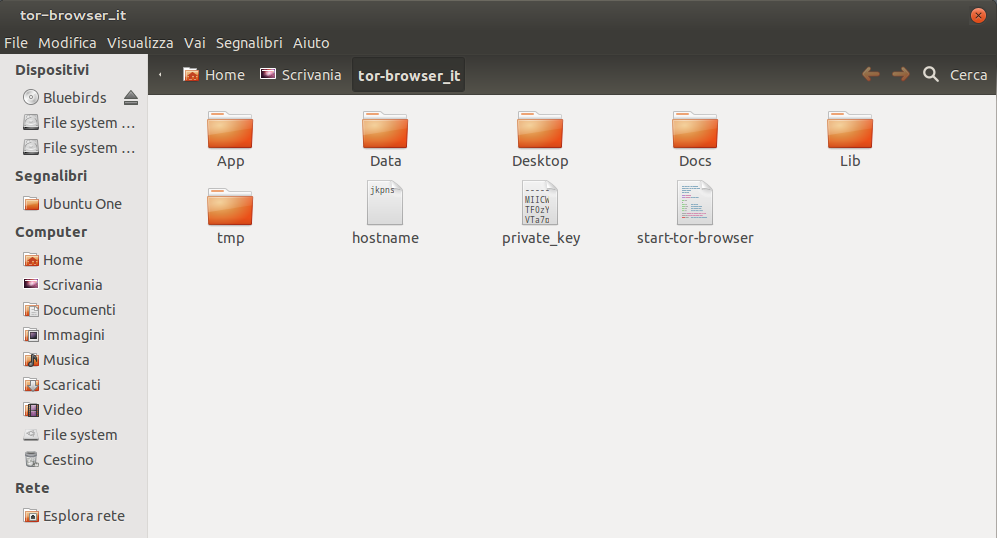Expand the path bar left scroll arrow
Viewport: 997px width, 538px height.
(160, 74)
